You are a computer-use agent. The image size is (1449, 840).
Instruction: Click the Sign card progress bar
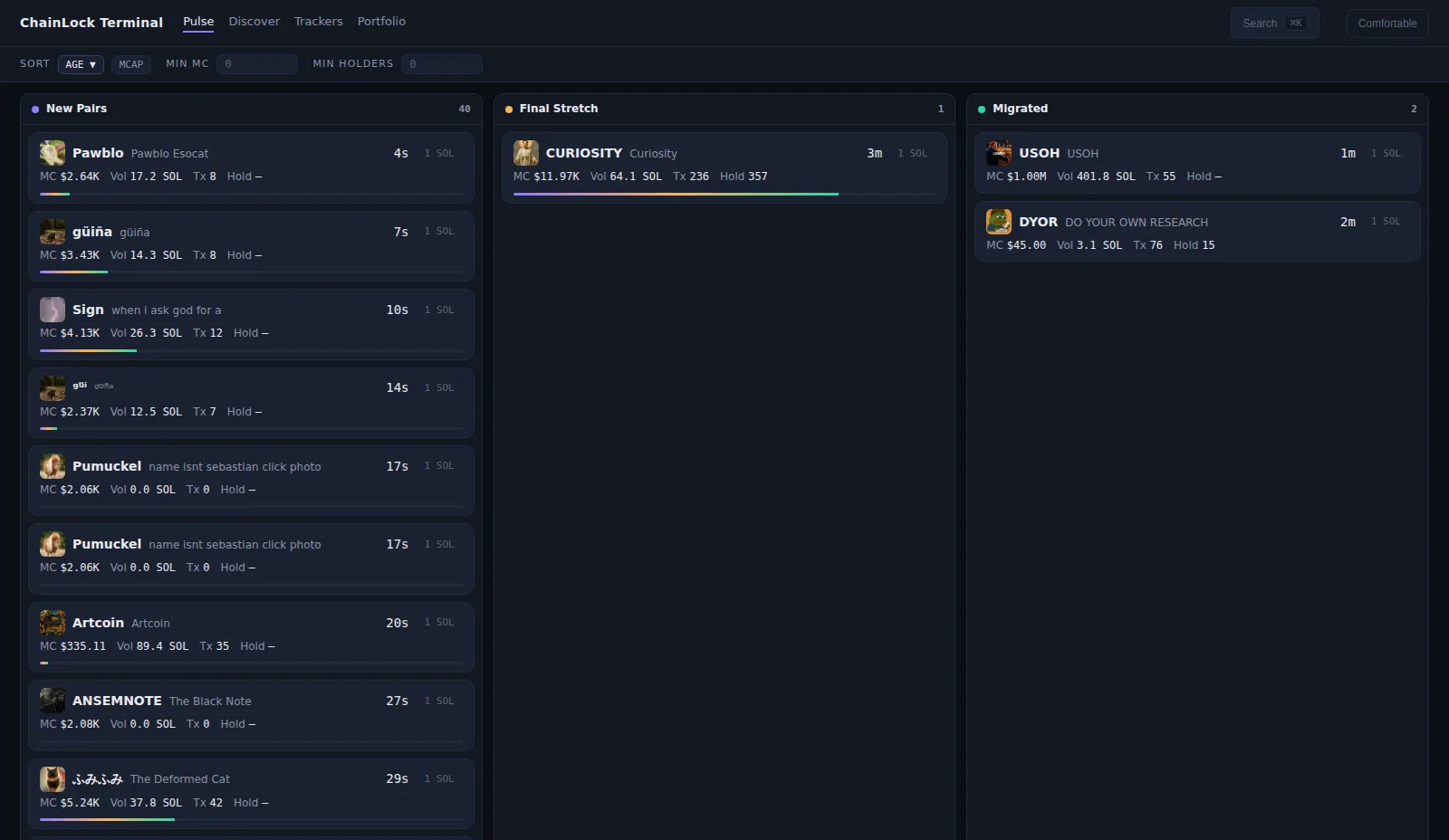(252, 350)
